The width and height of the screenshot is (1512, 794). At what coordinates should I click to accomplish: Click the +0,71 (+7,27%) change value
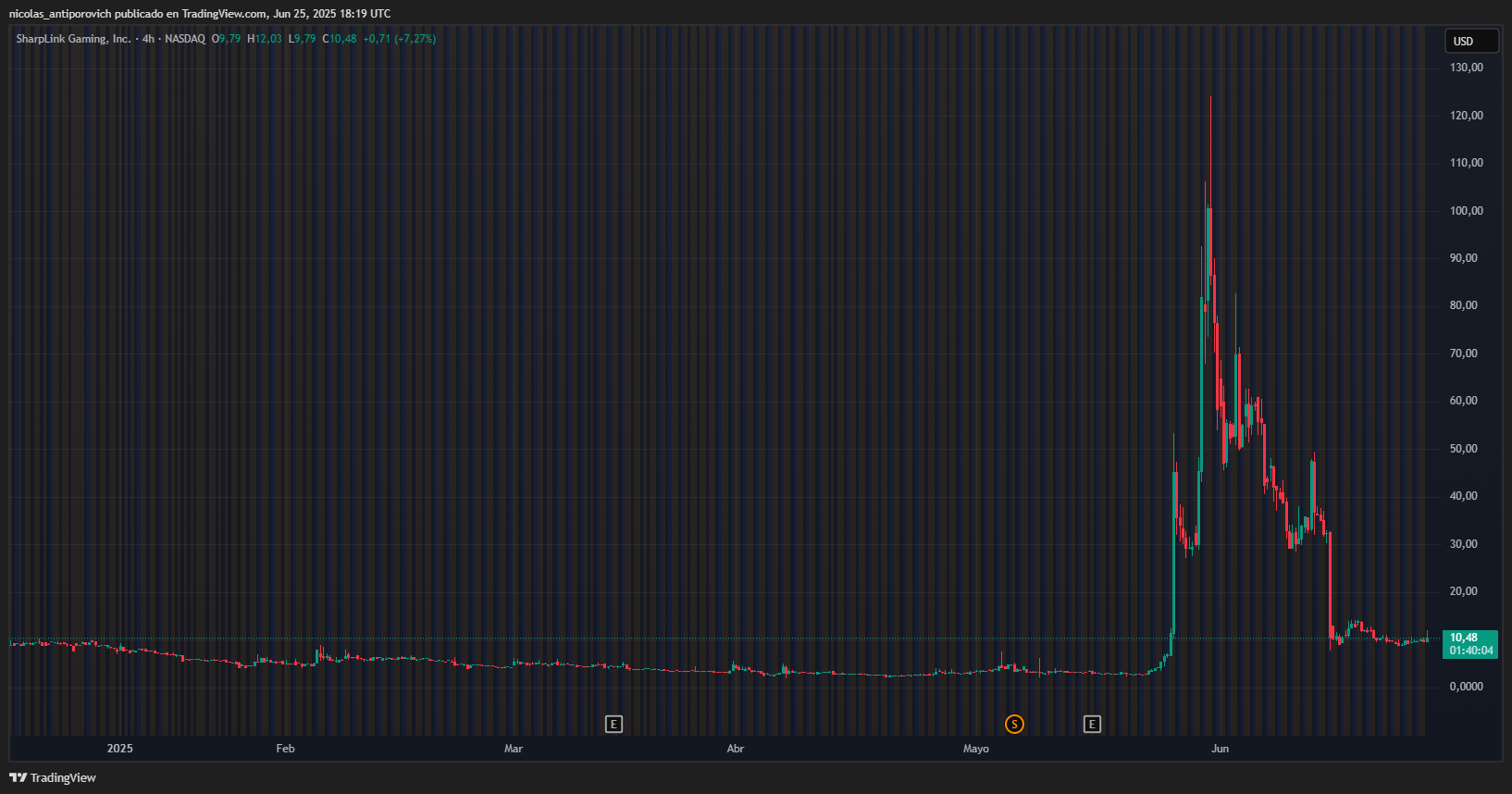click(400, 39)
